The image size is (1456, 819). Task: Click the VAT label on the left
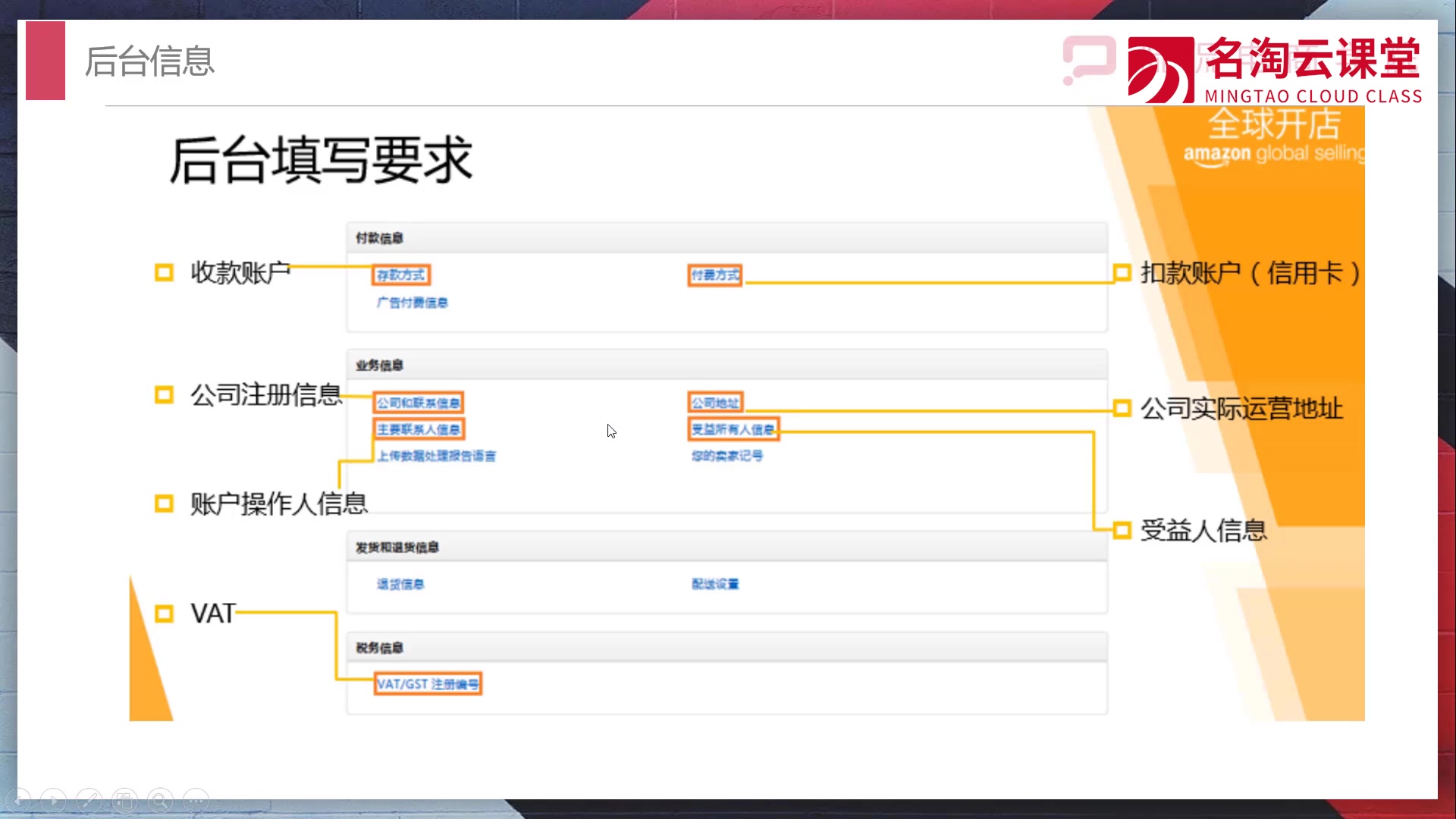213,613
